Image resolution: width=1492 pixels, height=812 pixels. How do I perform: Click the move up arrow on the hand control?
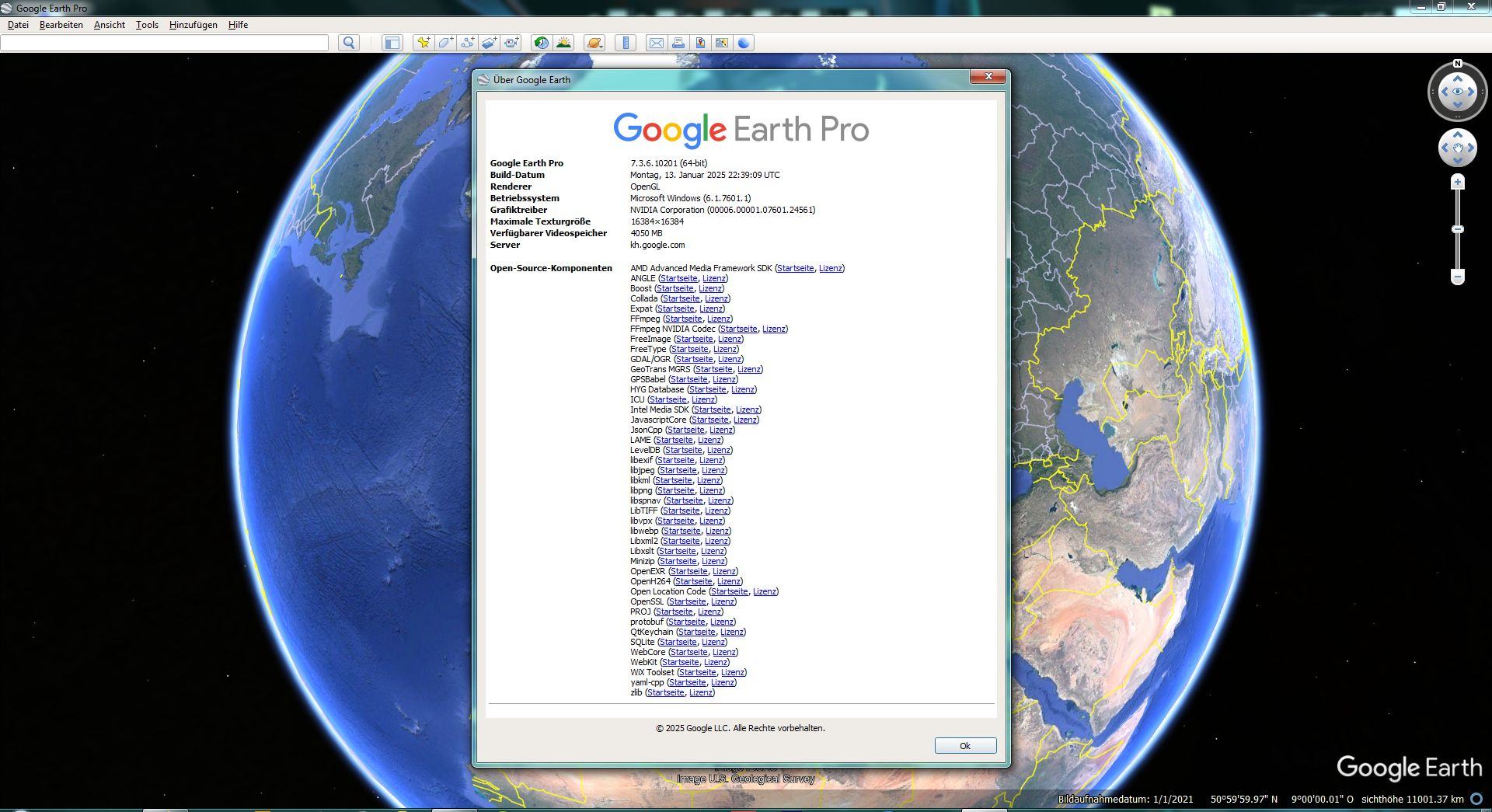tap(1458, 135)
